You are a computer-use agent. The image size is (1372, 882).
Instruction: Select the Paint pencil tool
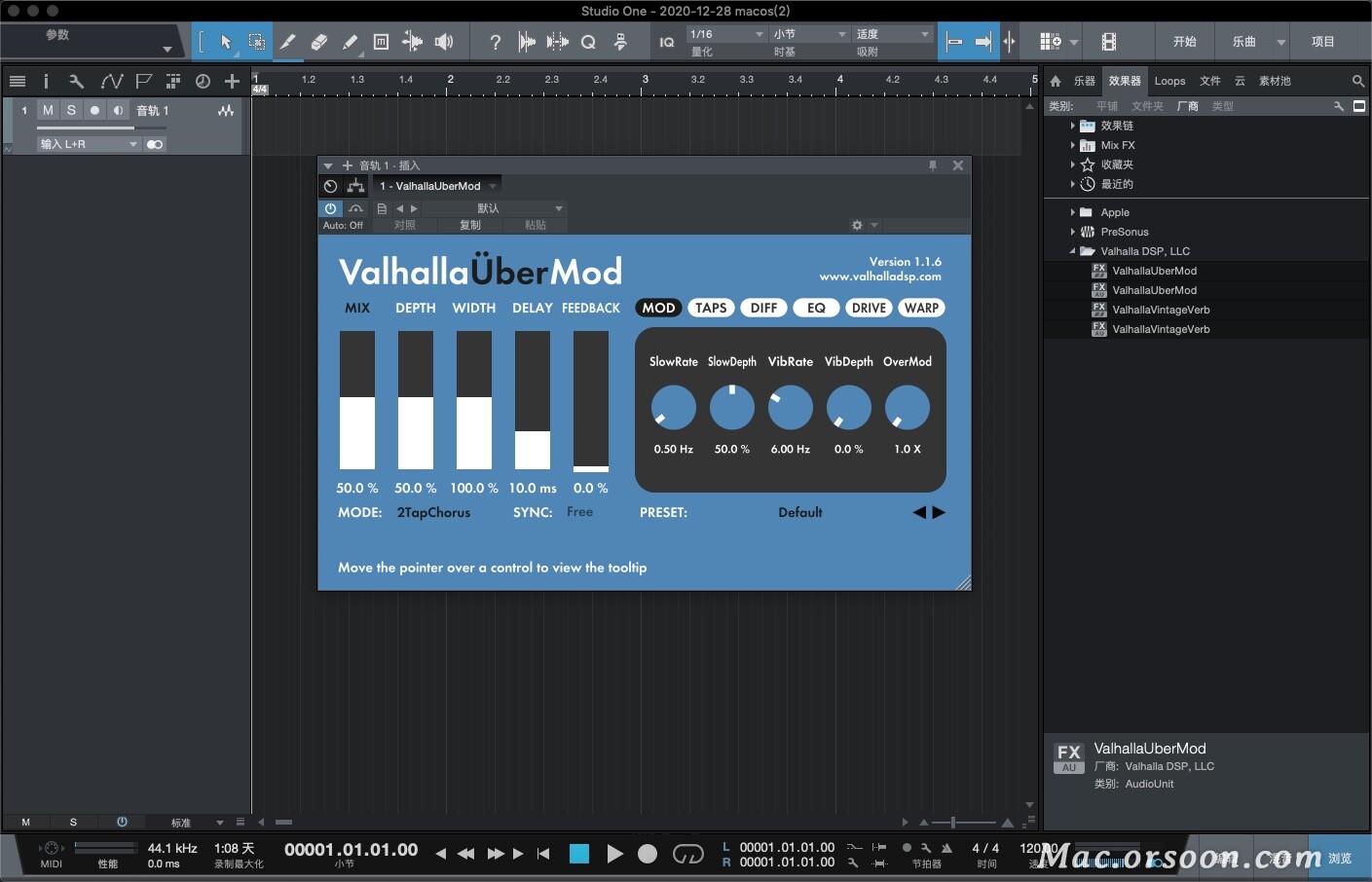(351, 42)
